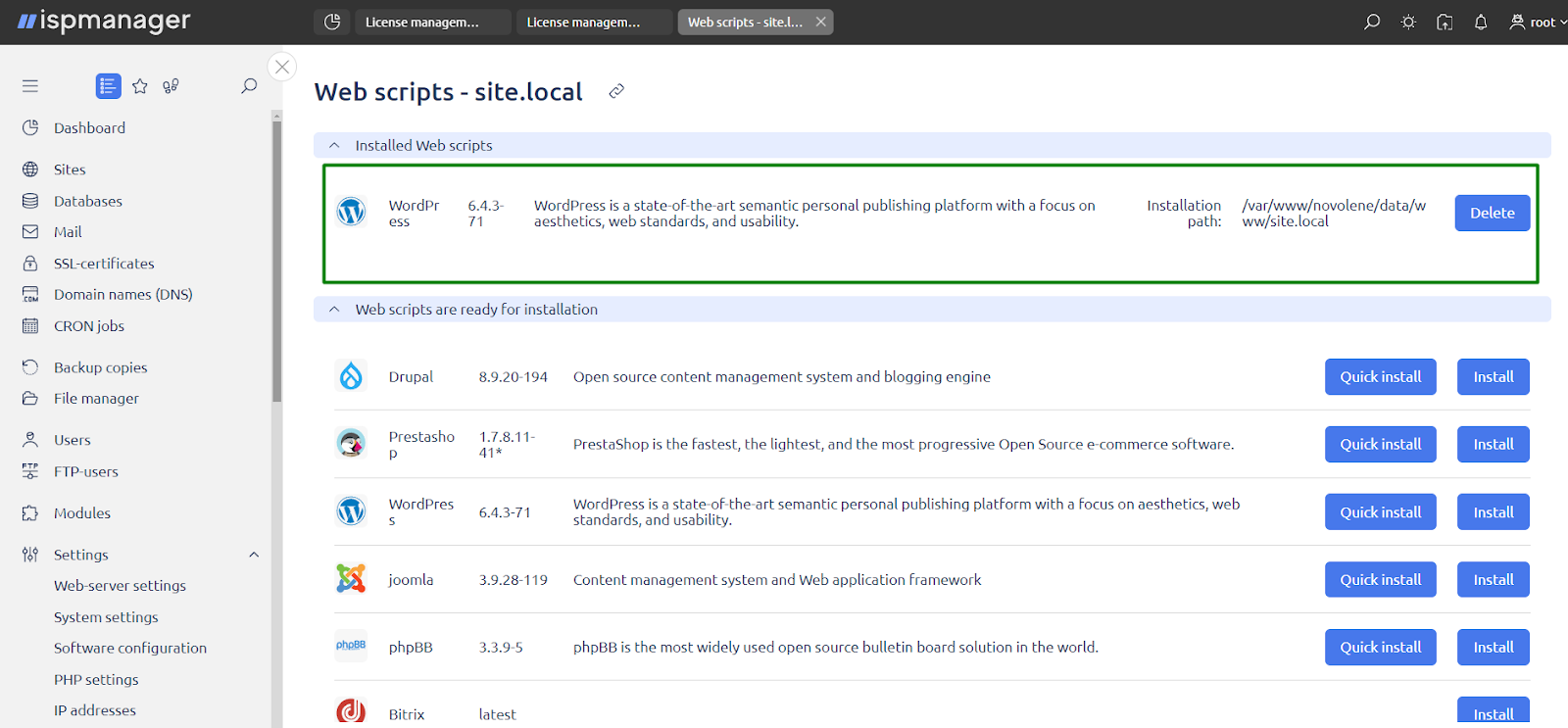
Task: Open the hamburger menu icon in sidebar
Action: point(30,86)
